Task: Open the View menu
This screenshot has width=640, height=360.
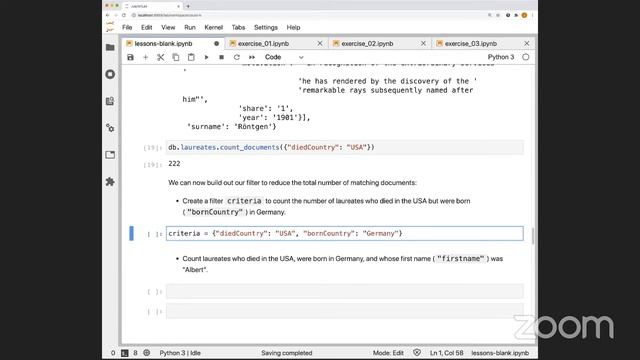Action: pyautogui.click(x=168, y=27)
